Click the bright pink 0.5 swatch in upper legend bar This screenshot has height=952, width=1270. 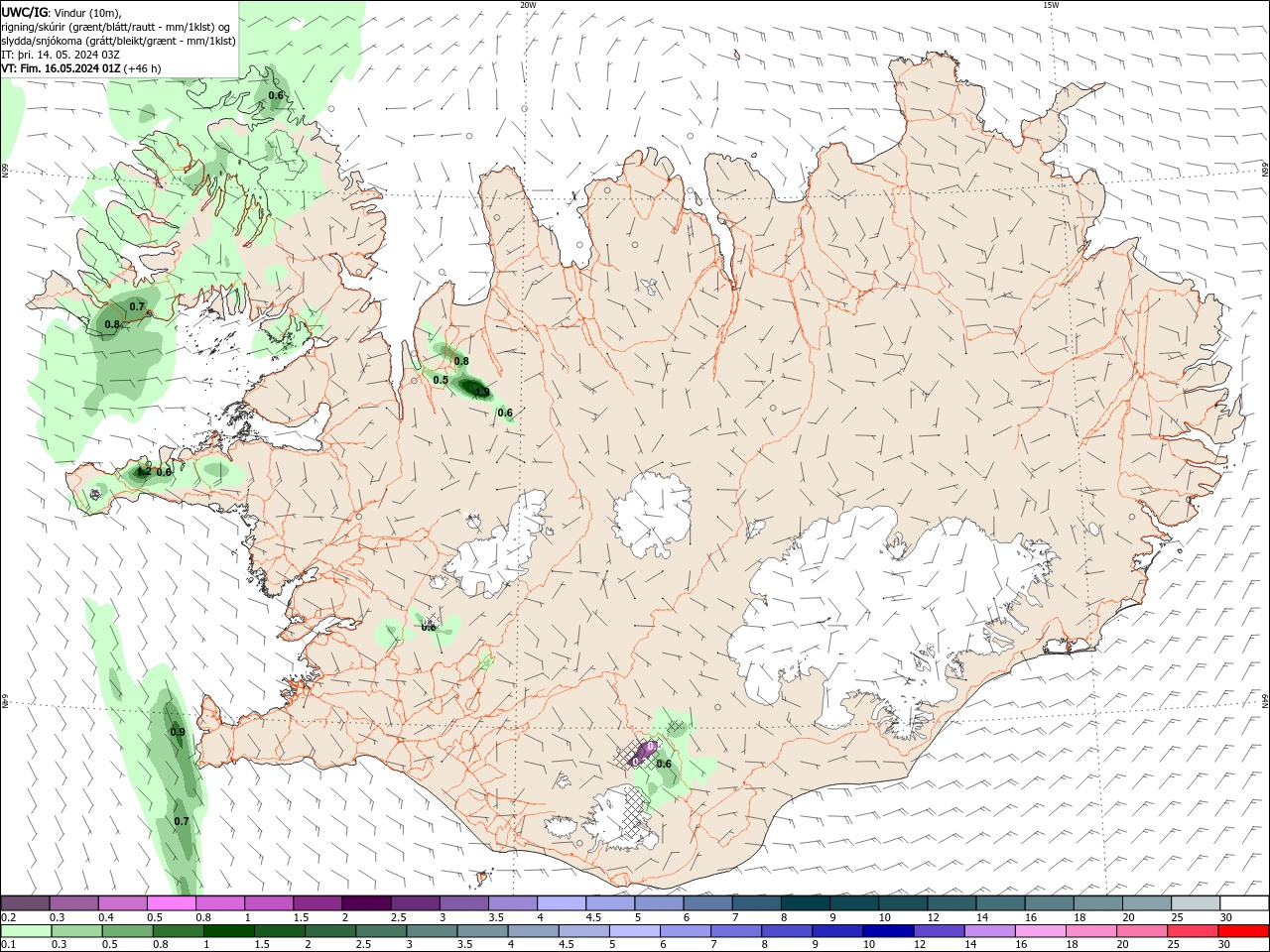coord(172,903)
